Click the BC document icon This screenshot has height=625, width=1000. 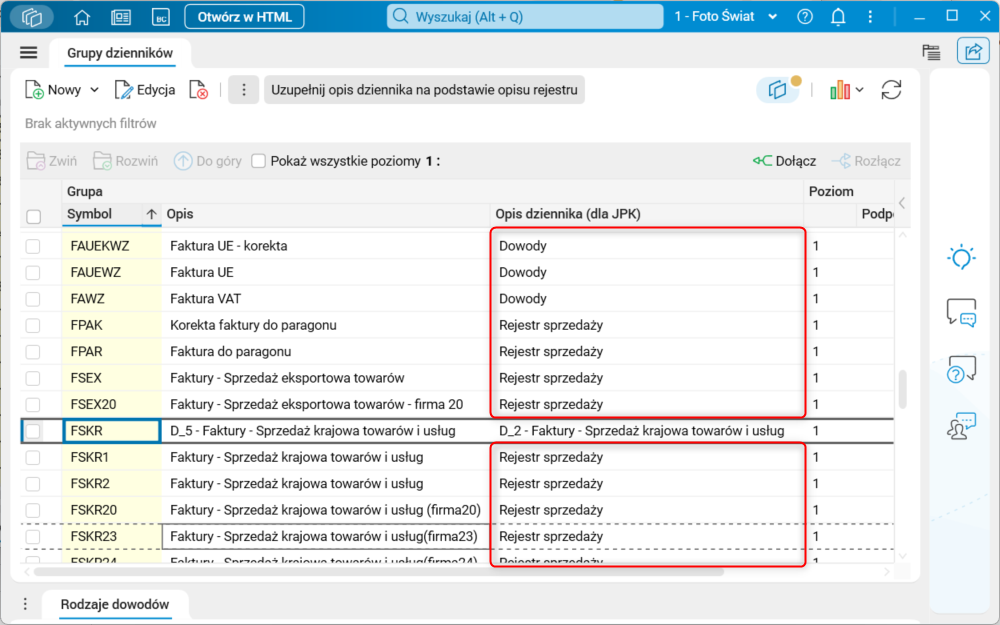(161, 17)
